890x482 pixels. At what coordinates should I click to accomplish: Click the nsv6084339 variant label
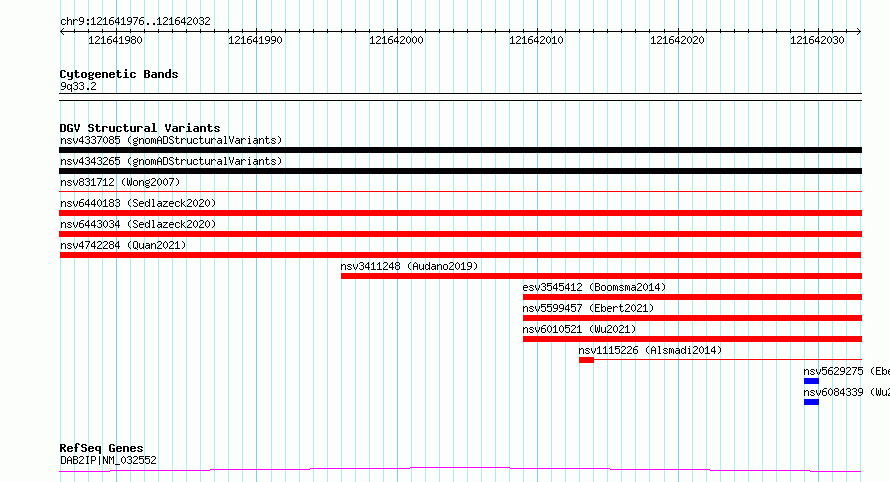pos(846,392)
